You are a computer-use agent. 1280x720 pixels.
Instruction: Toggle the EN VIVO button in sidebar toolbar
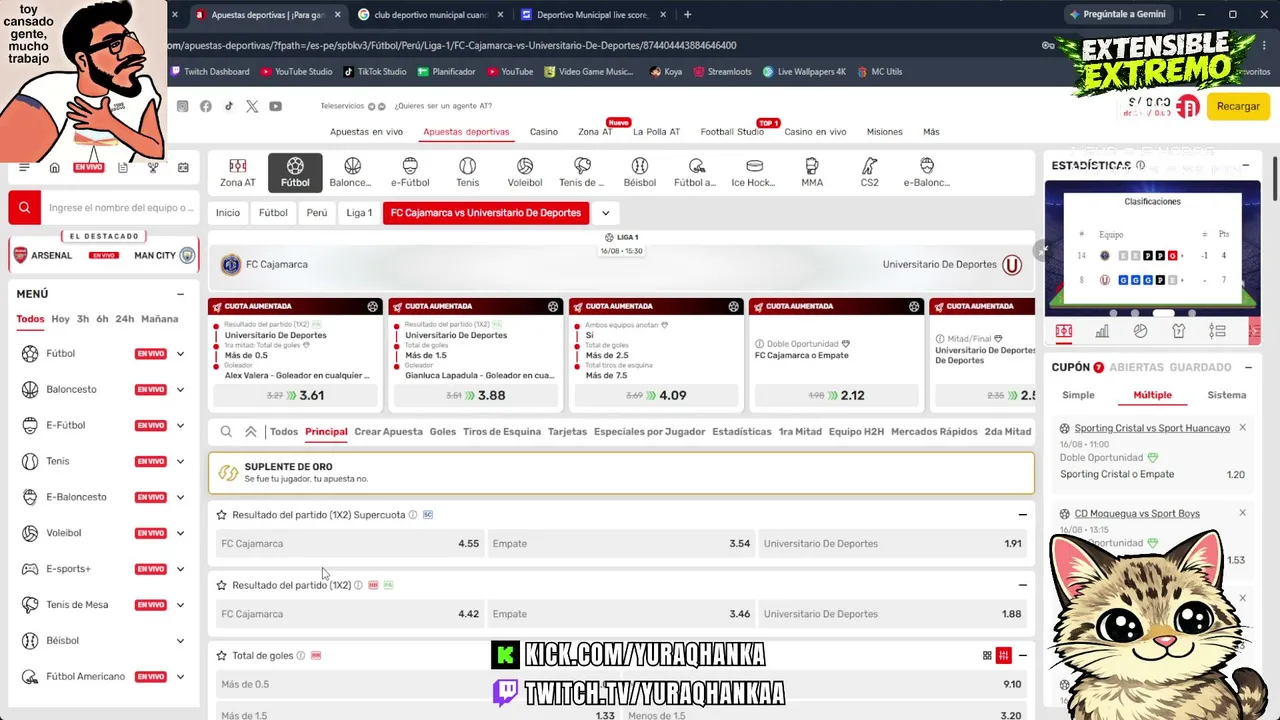88,167
